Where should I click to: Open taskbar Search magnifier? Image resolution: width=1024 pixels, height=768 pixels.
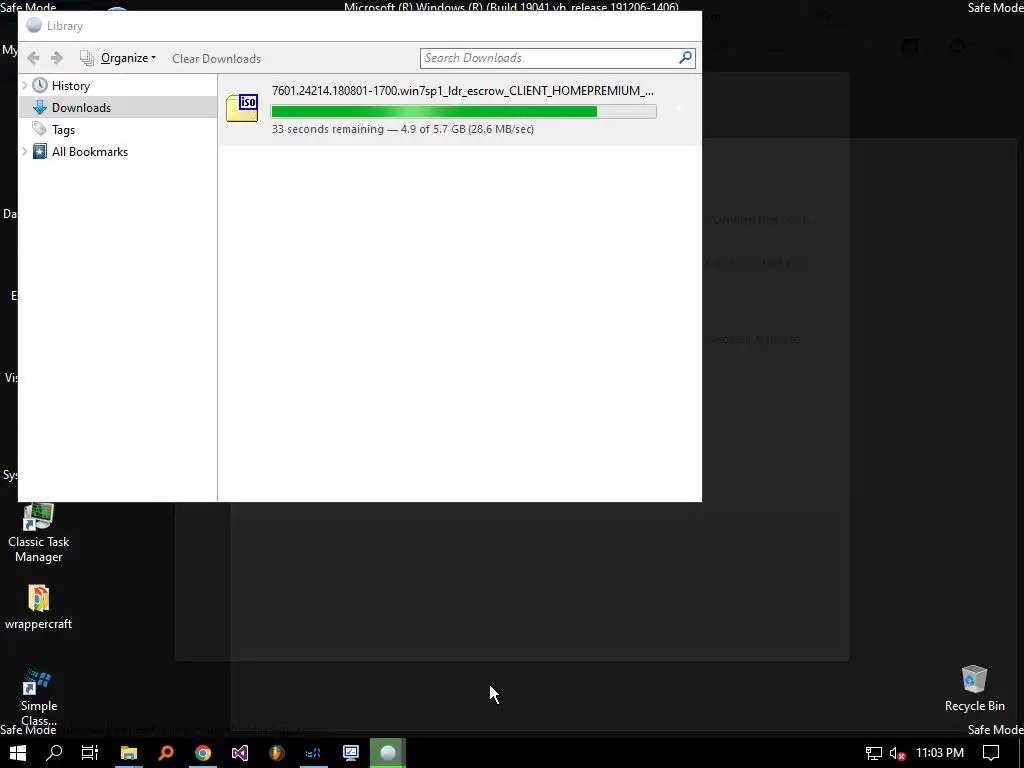54,753
